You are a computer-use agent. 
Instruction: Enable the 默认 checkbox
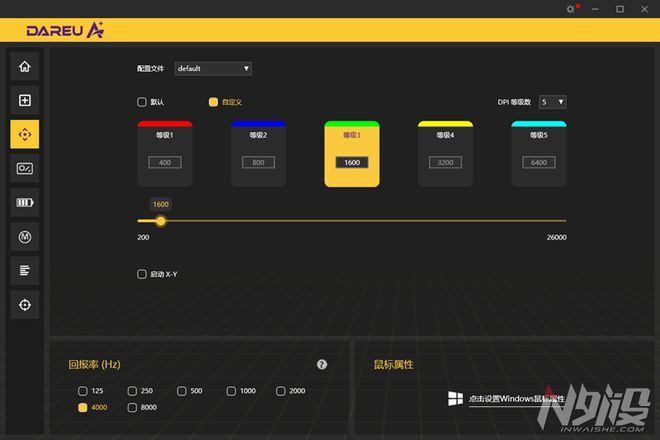[142, 102]
